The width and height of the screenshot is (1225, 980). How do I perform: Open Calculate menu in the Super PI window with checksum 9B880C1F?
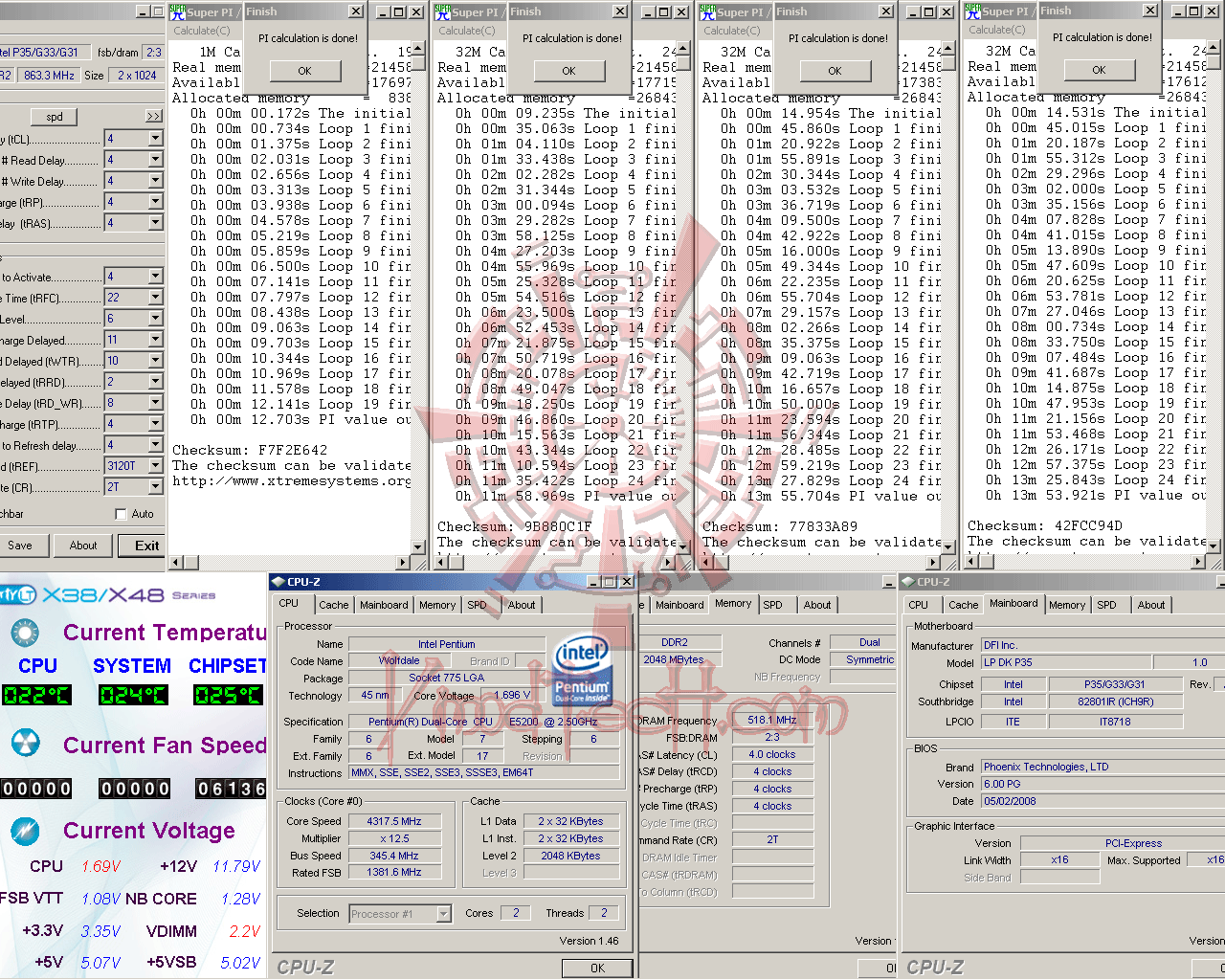point(466,31)
